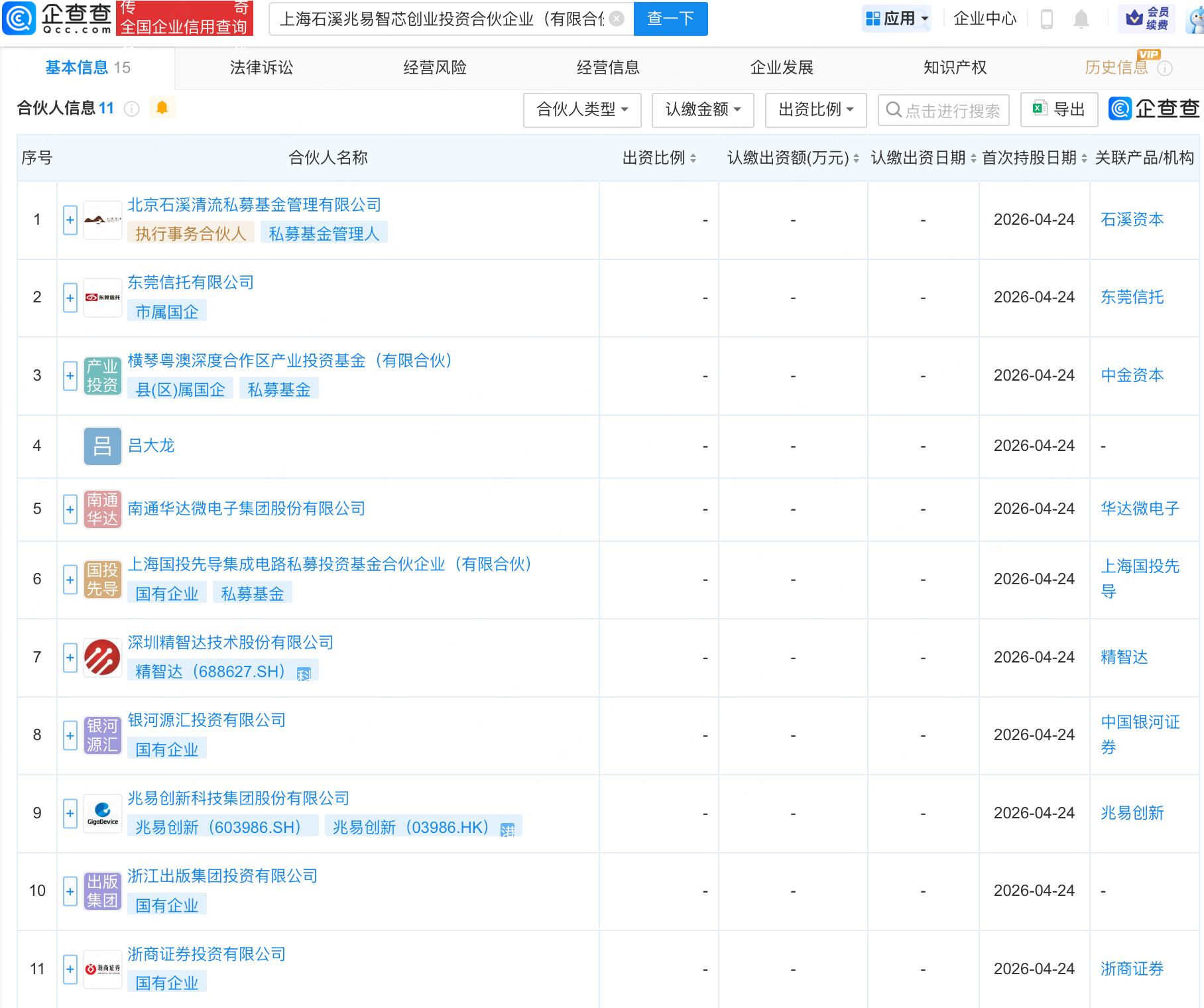The height and width of the screenshot is (1008, 1204).
Task: Click the orange notification bell beside 合伙人信息
Action: [162, 107]
